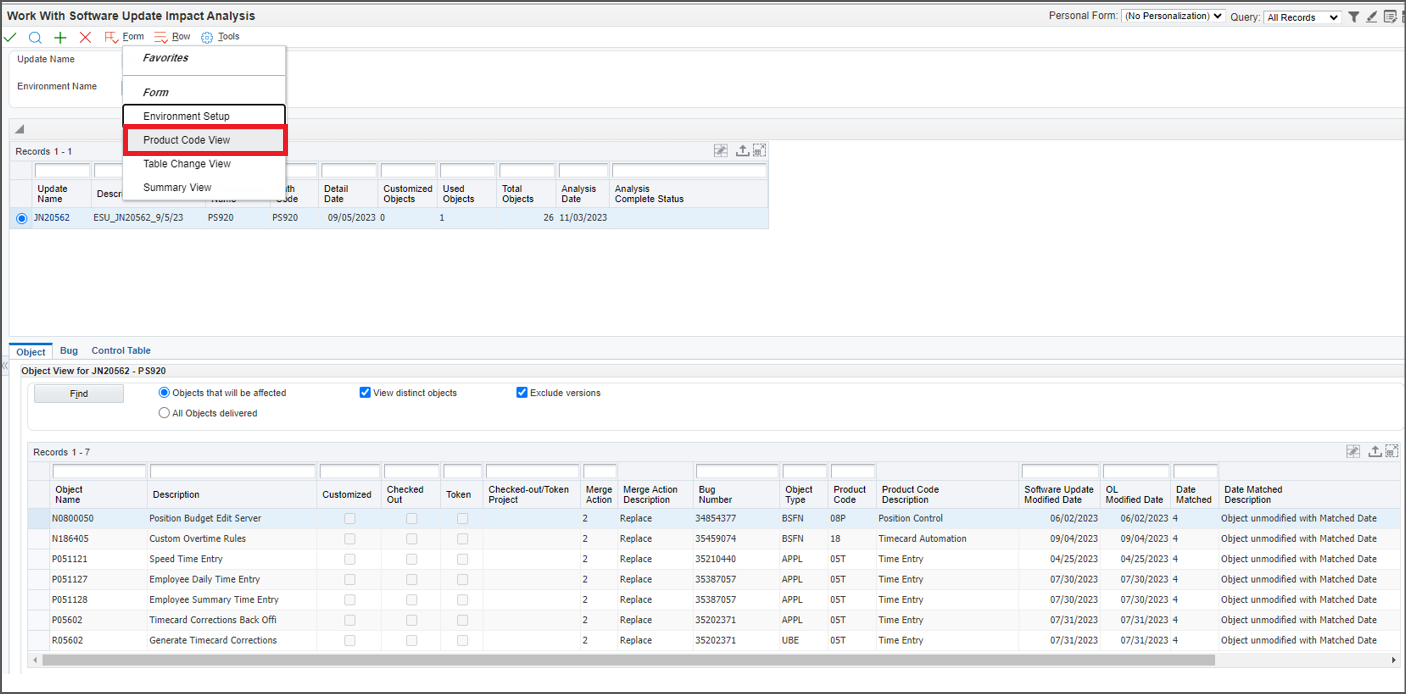Open the Form menu
The image size is (1406, 694).
pyautogui.click(x=133, y=37)
